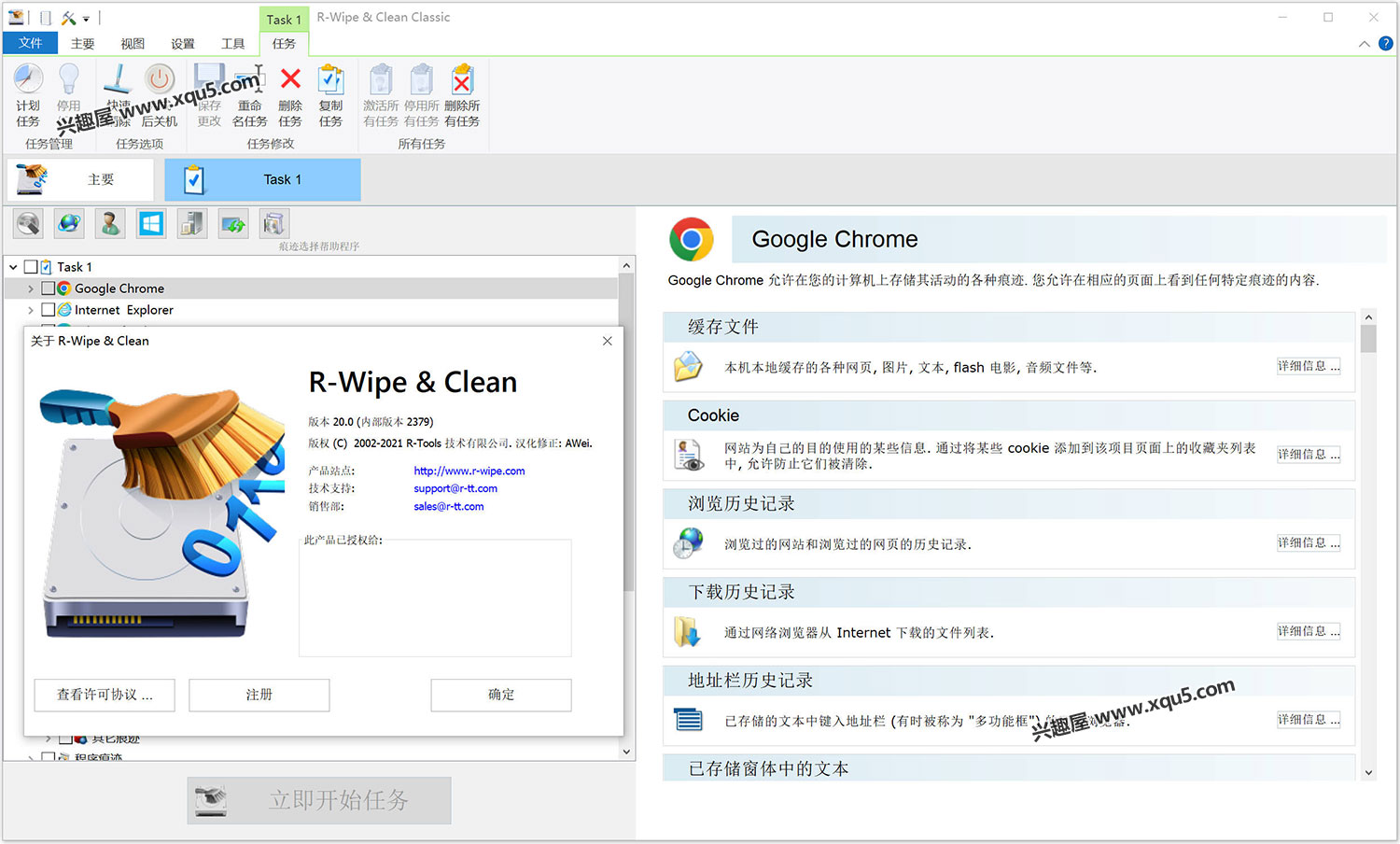Collapse the Task 1 tree node
The width and height of the screenshot is (1400, 844).
(13, 267)
